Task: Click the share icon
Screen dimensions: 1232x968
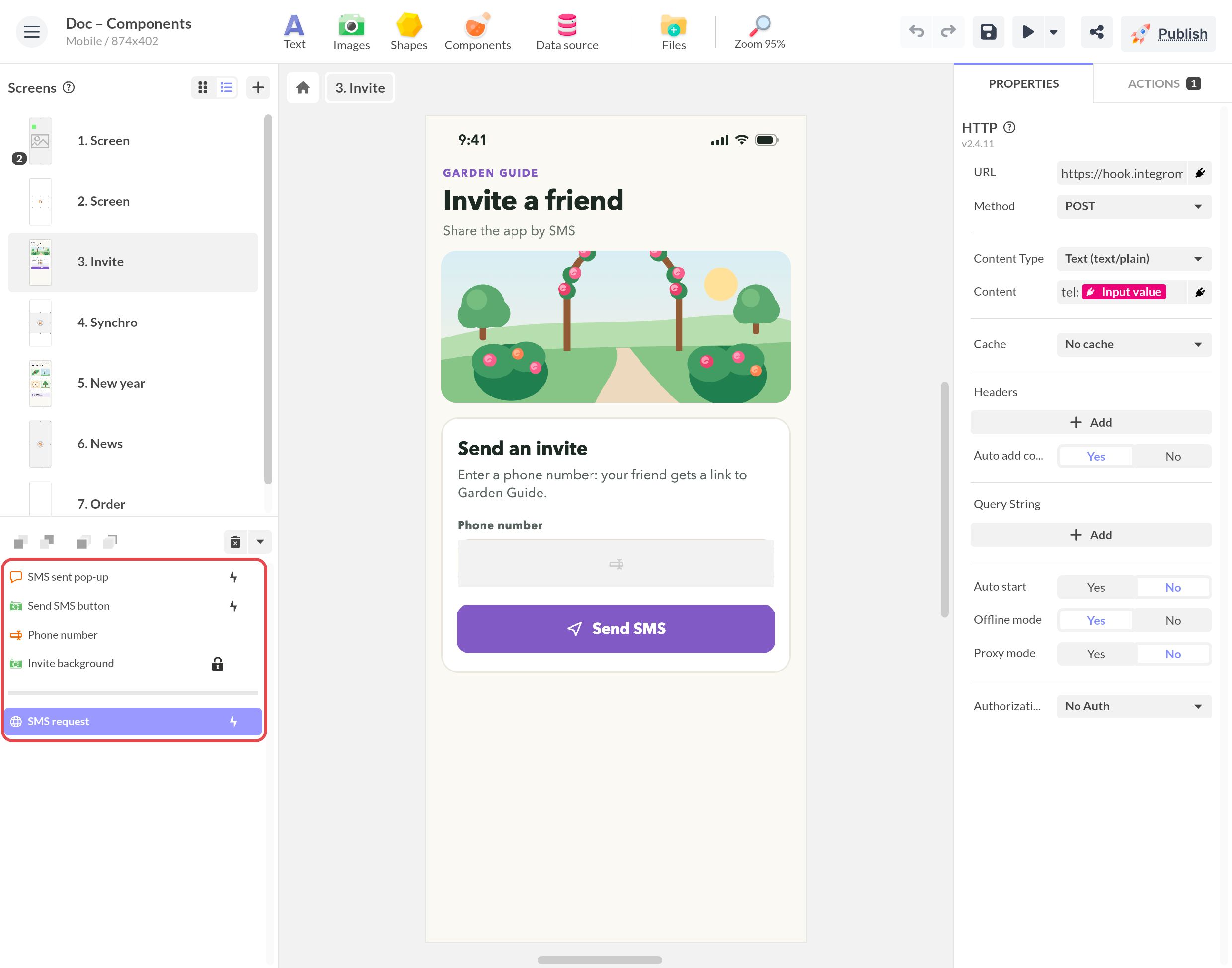Action: [x=1096, y=32]
